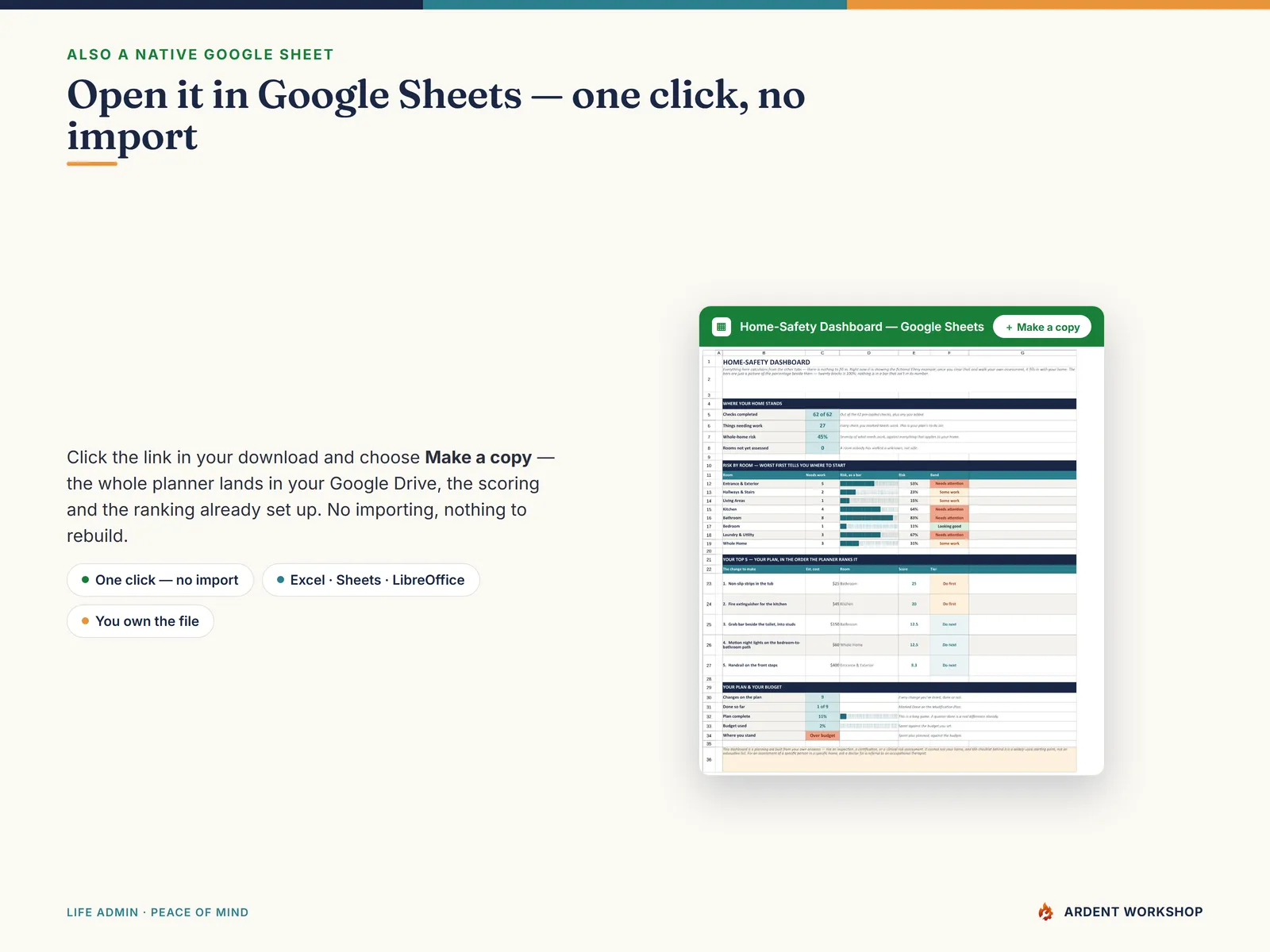
Task: Click the Ardent Workshop flame logo
Action: point(1046,912)
